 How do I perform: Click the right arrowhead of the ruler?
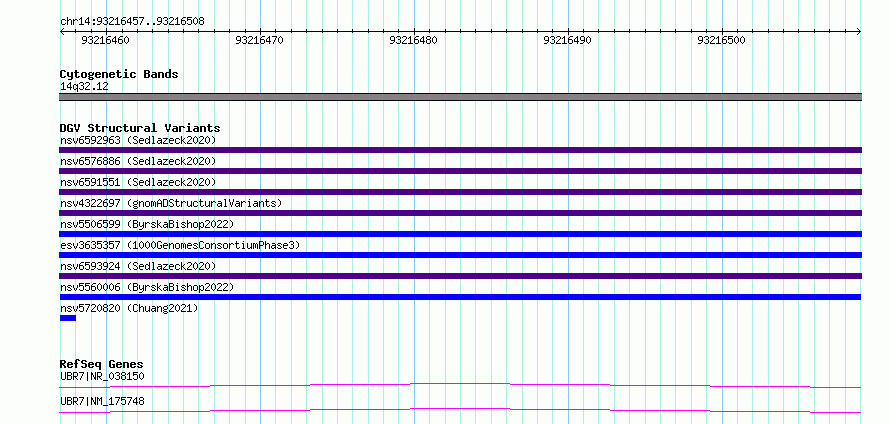point(859,32)
